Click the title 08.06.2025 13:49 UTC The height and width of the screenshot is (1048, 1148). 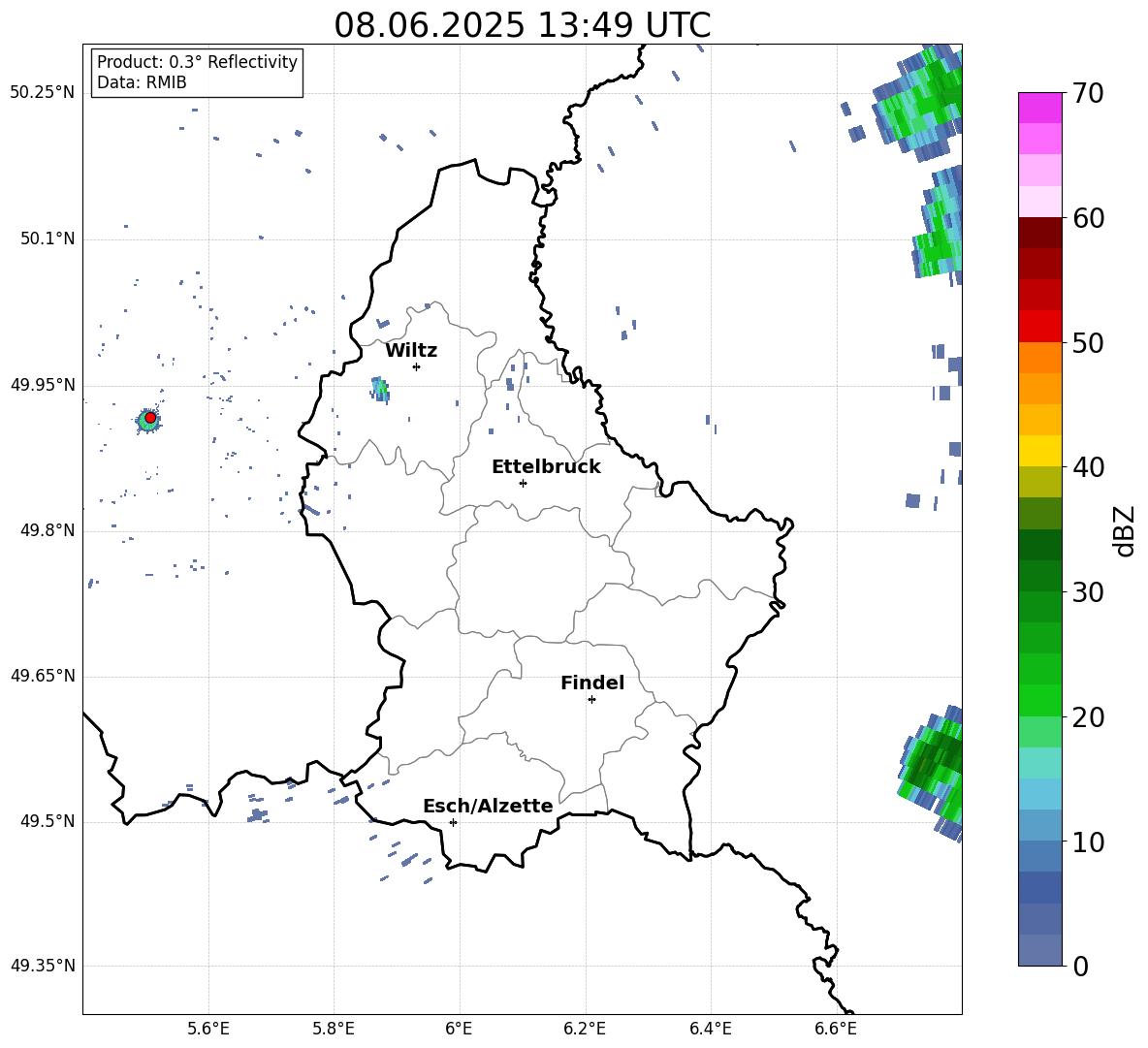tap(522, 25)
